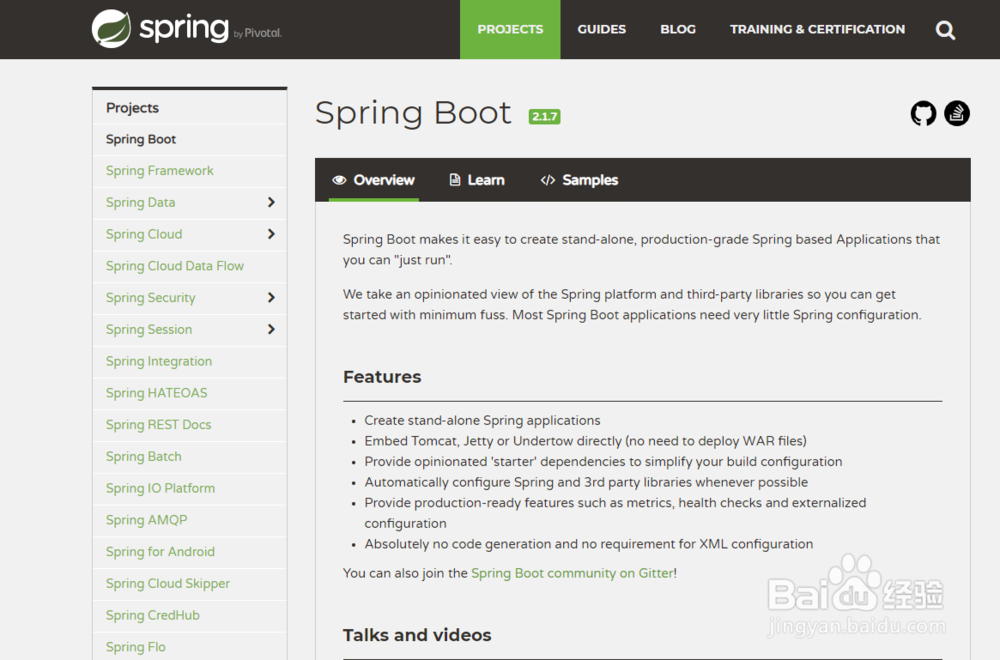Image resolution: width=1000 pixels, height=660 pixels.
Task: Switch to the Samples tab
Action: 579,180
